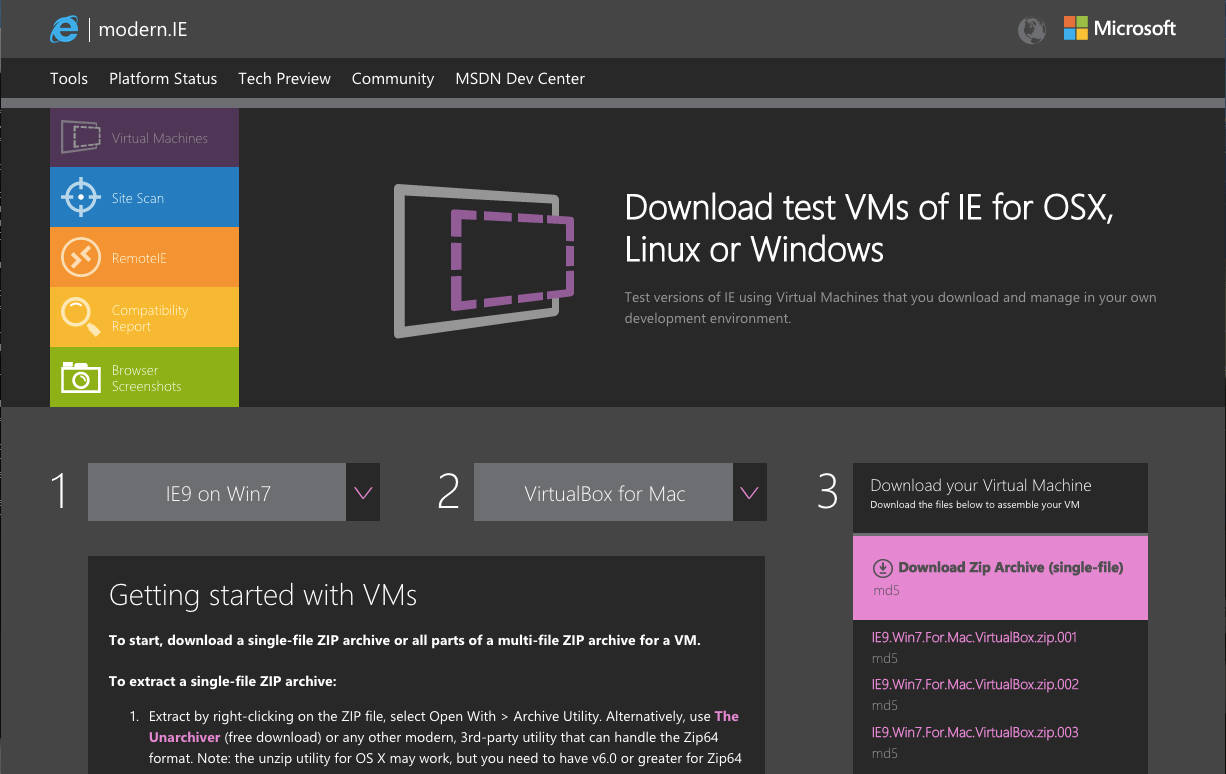Click md5 under the single-file download

tap(886, 591)
